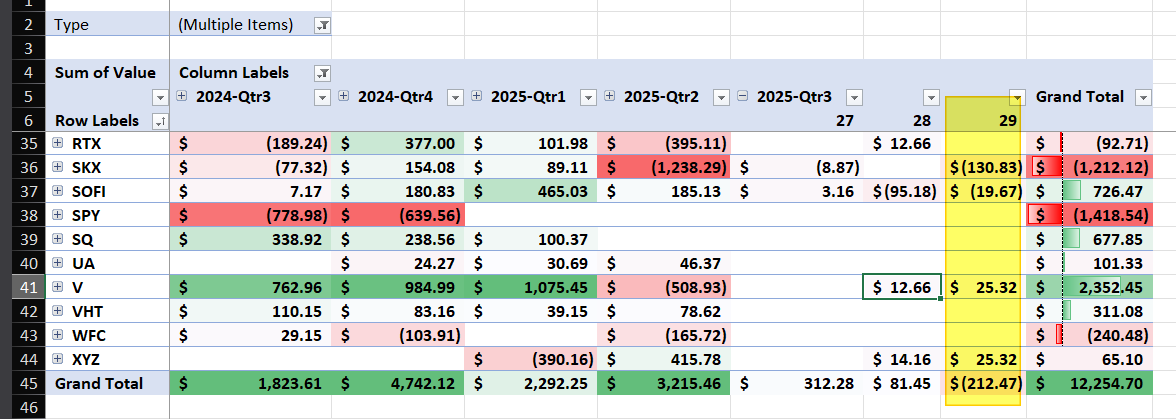
Task: Select XYZ 2025-Qtr2 value 415.78
Action: point(664,359)
